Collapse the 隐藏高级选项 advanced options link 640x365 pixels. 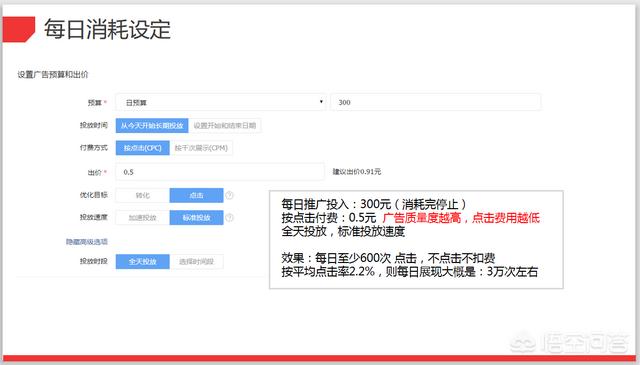pos(87,242)
